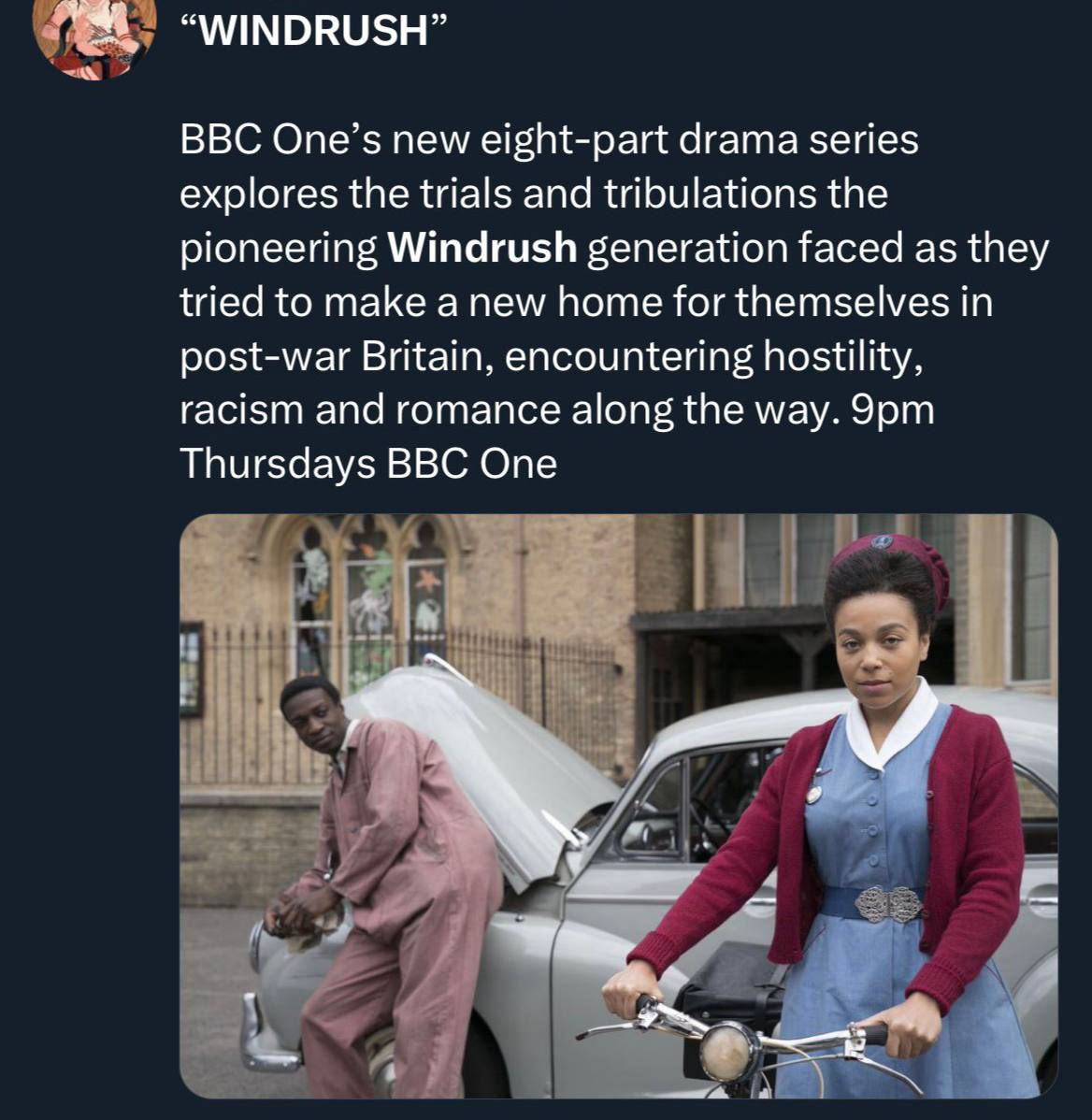Viewport: 1092px width, 1120px height.
Task: Click the final line "Thursdays BBC One"
Action: [x=367, y=465]
